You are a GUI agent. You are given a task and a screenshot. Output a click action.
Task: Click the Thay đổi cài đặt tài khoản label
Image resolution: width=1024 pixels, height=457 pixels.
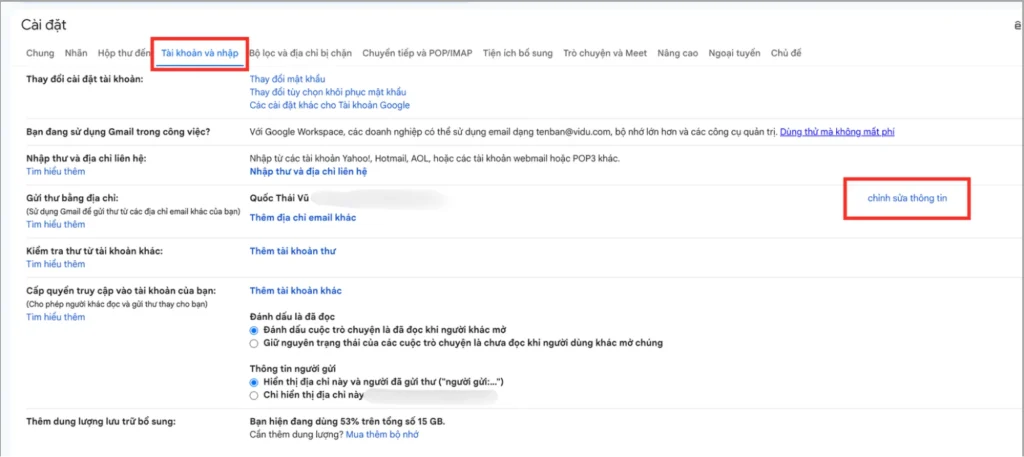(x=85, y=79)
